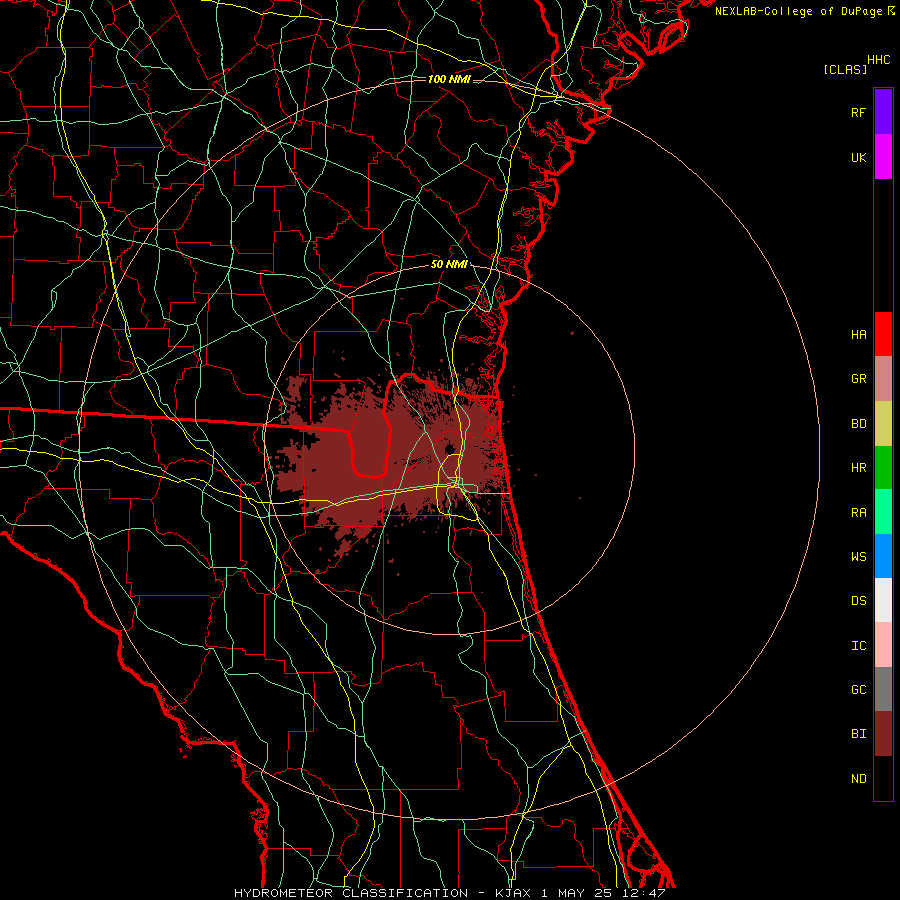Click the GC legend label
Image resolution: width=900 pixels, height=900 pixels.
[858, 689]
